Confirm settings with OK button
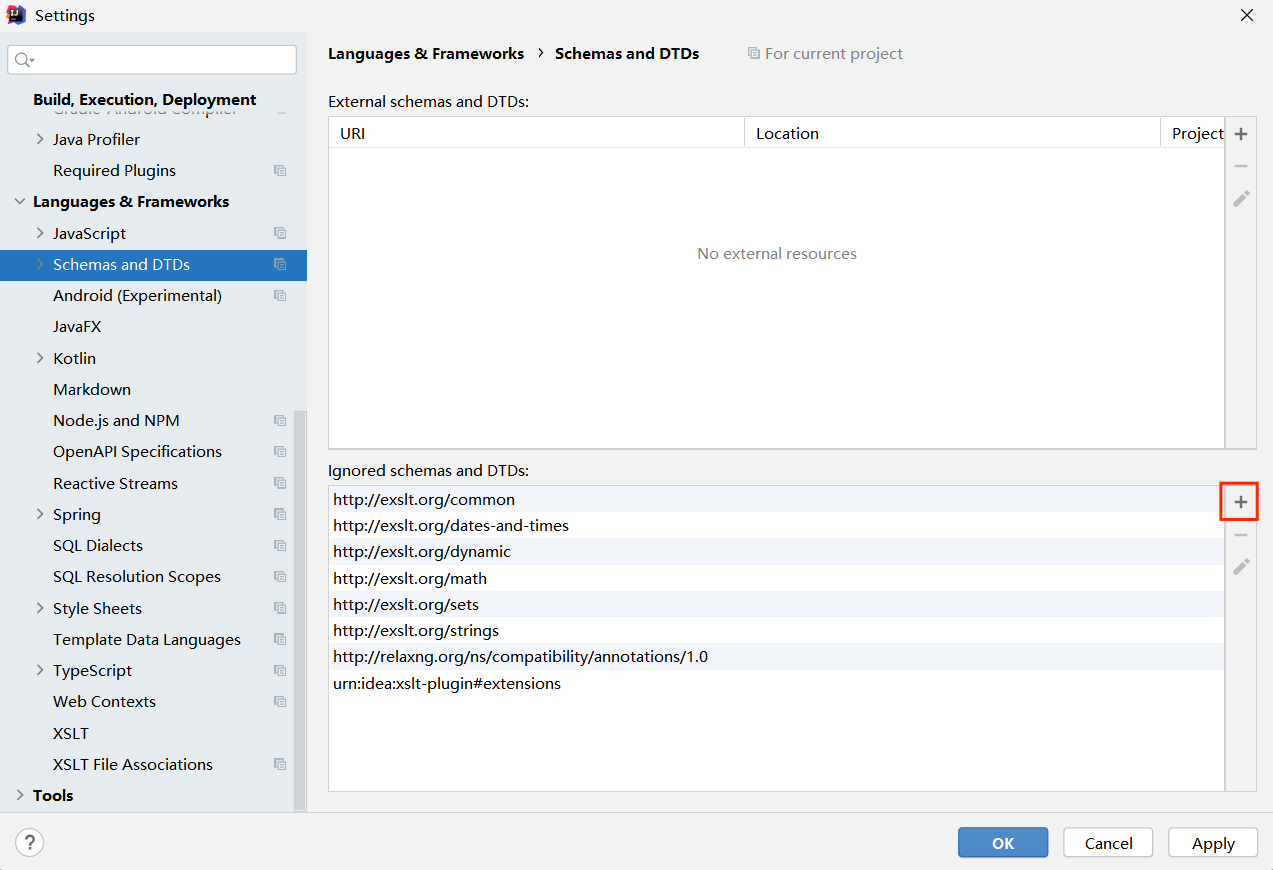This screenshot has width=1273, height=870. [x=1003, y=843]
